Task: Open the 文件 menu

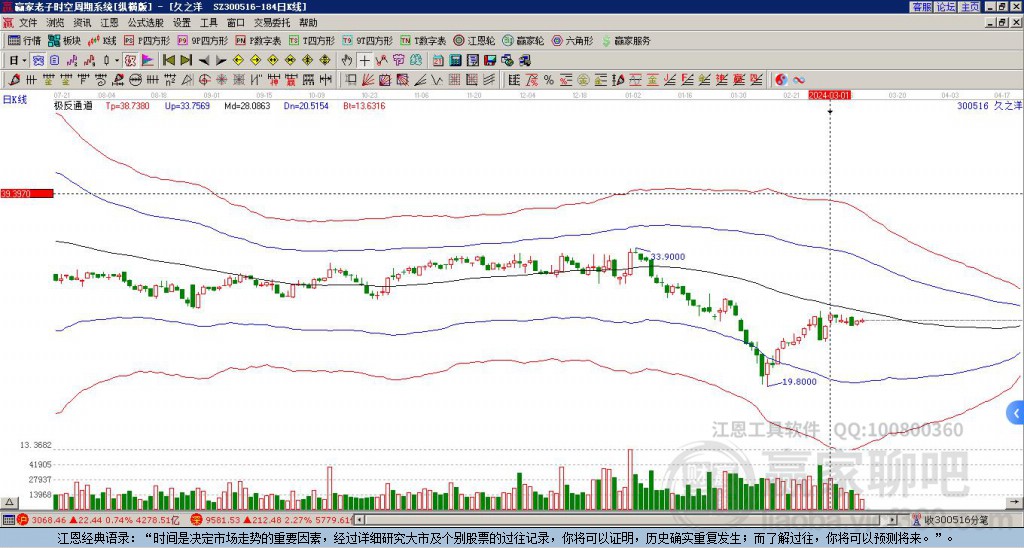Action: coord(28,23)
